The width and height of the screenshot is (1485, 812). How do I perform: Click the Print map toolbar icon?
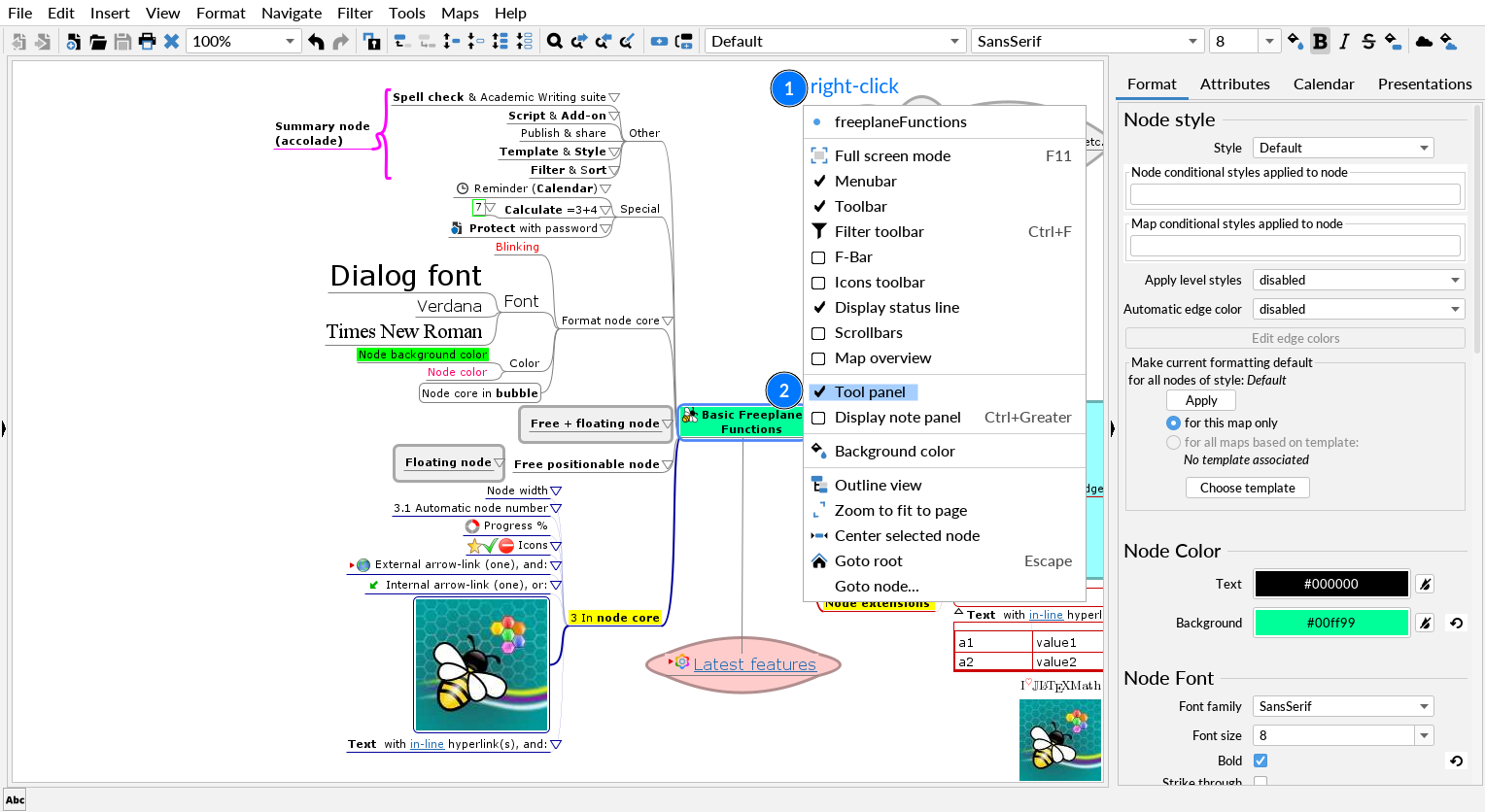(147, 41)
